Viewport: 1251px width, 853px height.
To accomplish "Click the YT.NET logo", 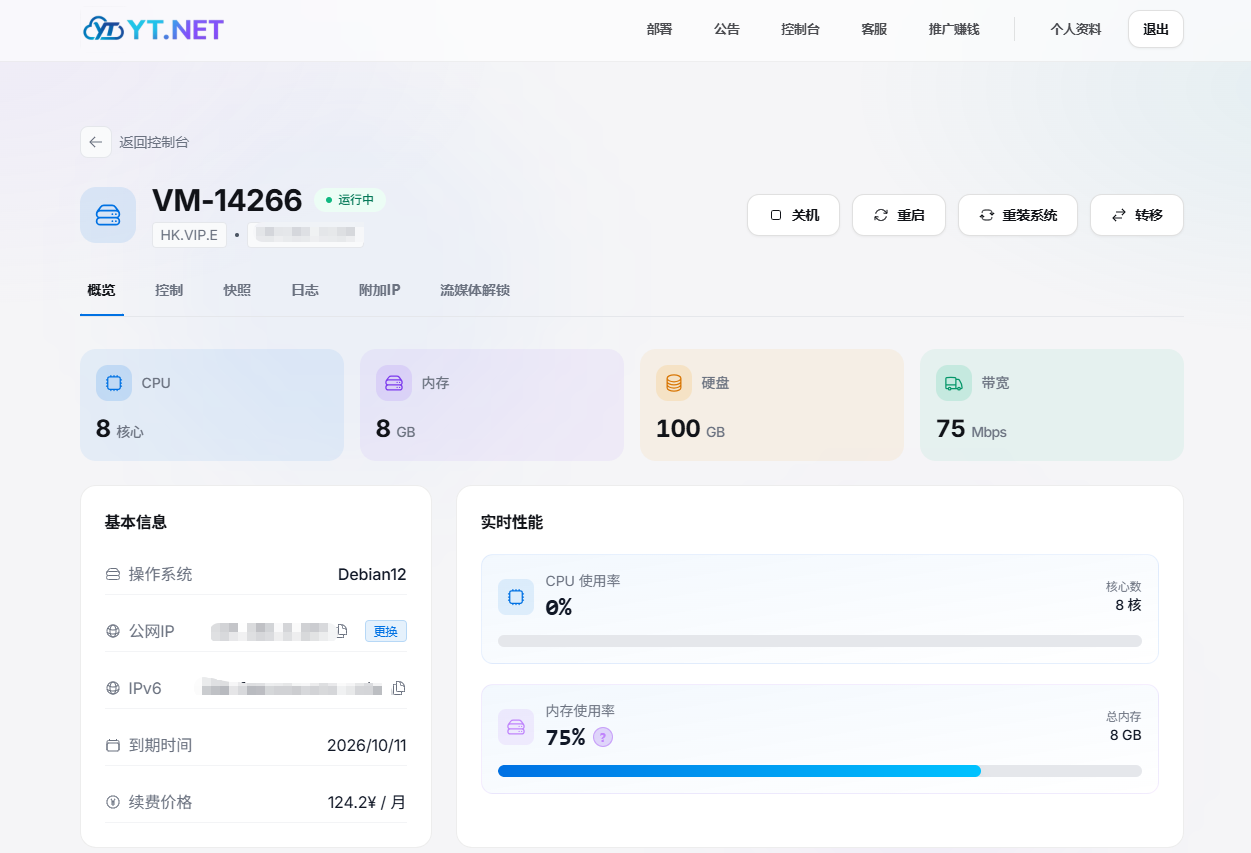I will tap(153, 29).
